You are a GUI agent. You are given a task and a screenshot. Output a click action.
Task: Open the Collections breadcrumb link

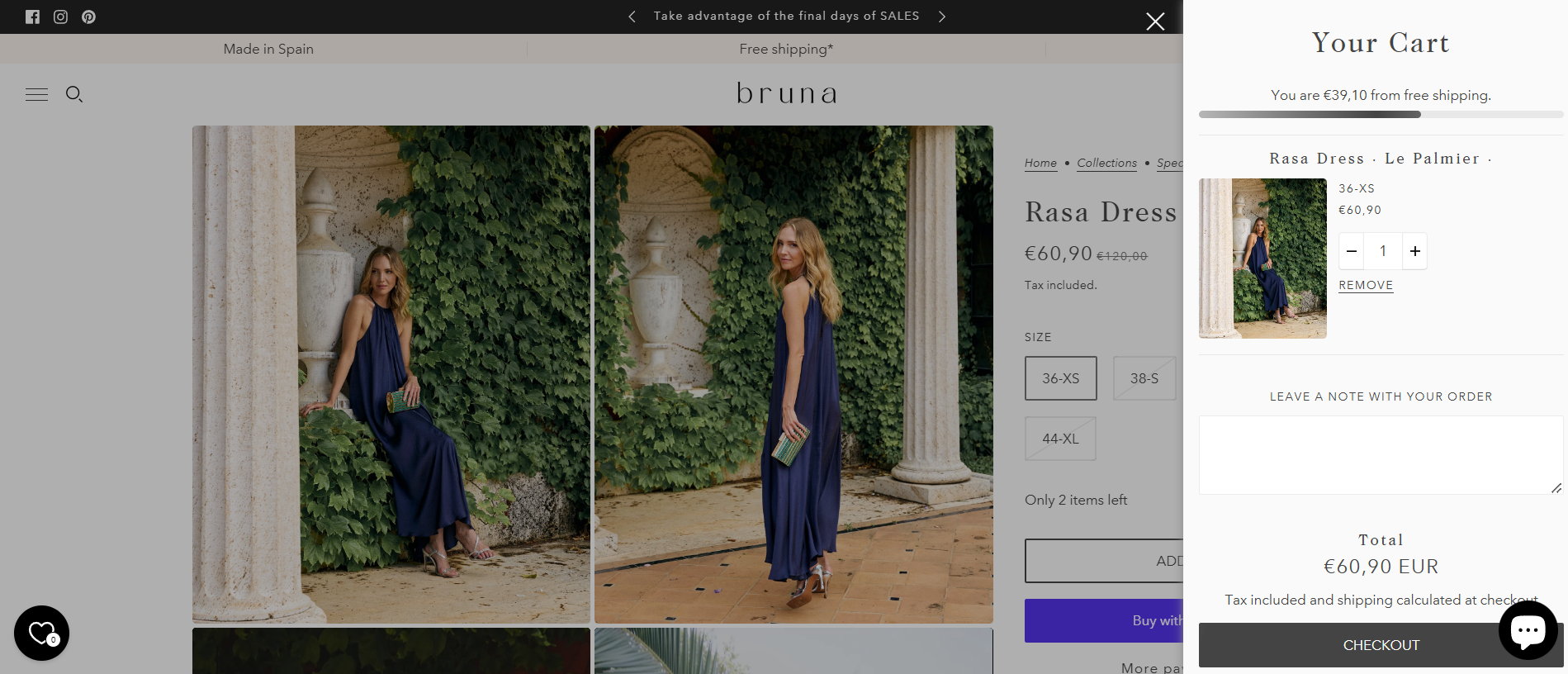[x=1106, y=163]
